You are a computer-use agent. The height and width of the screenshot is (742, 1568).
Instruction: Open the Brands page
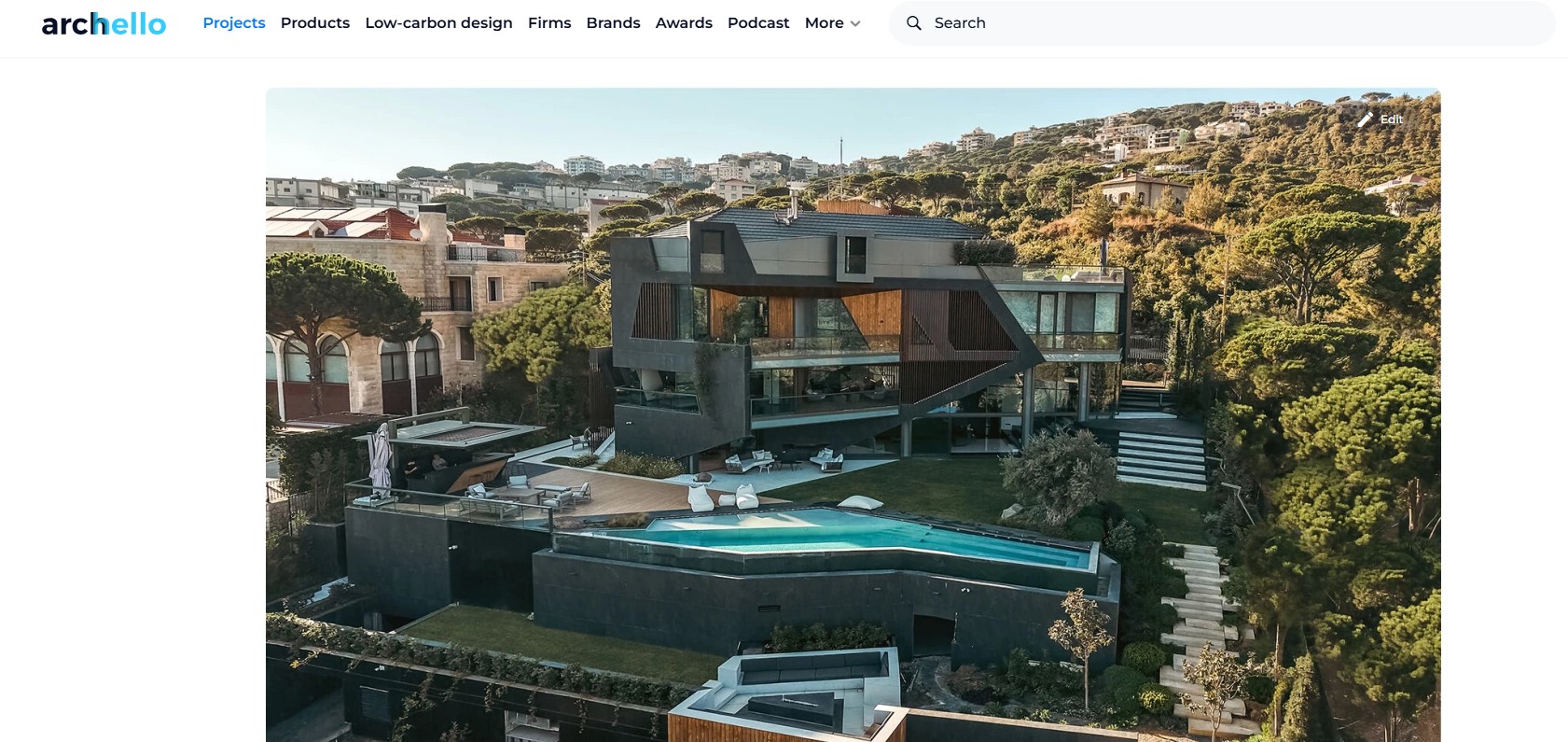[613, 23]
